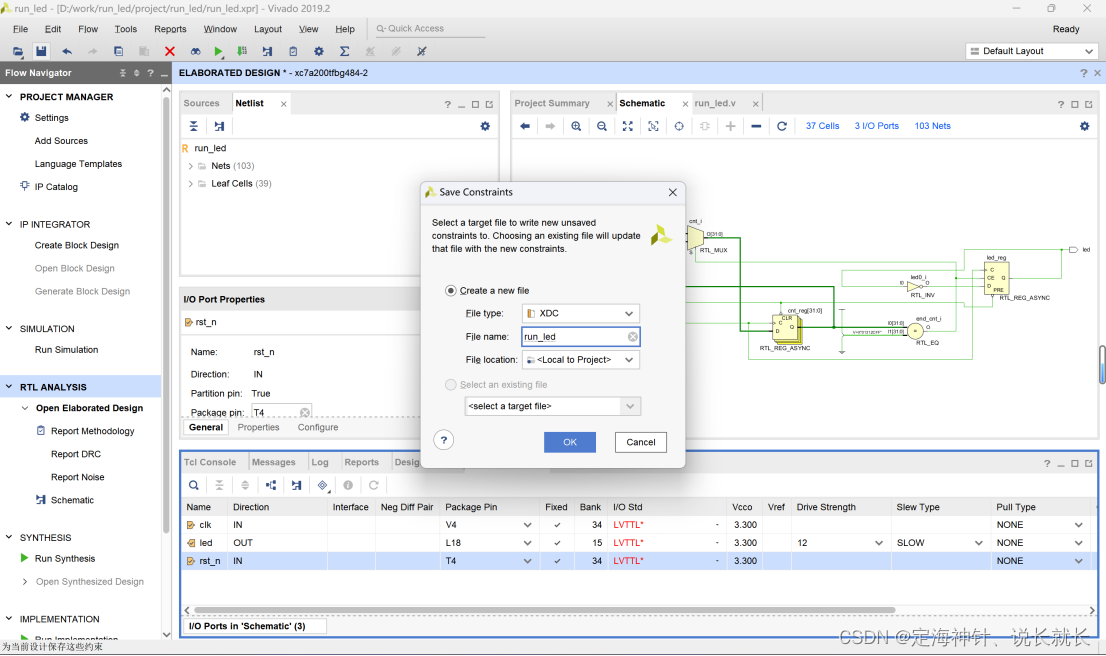Open Settings via the main toolbar gear

tap(319, 51)
